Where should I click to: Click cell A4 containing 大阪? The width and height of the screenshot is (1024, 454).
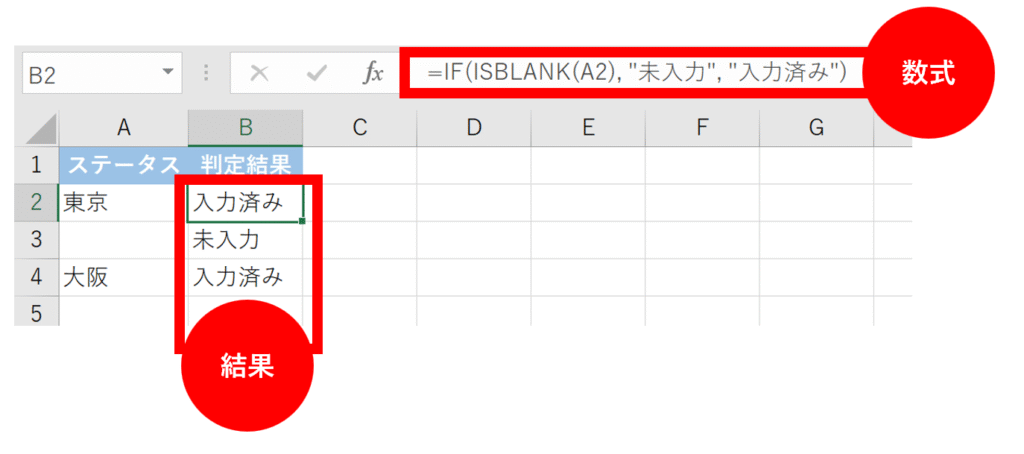point(124,277)
